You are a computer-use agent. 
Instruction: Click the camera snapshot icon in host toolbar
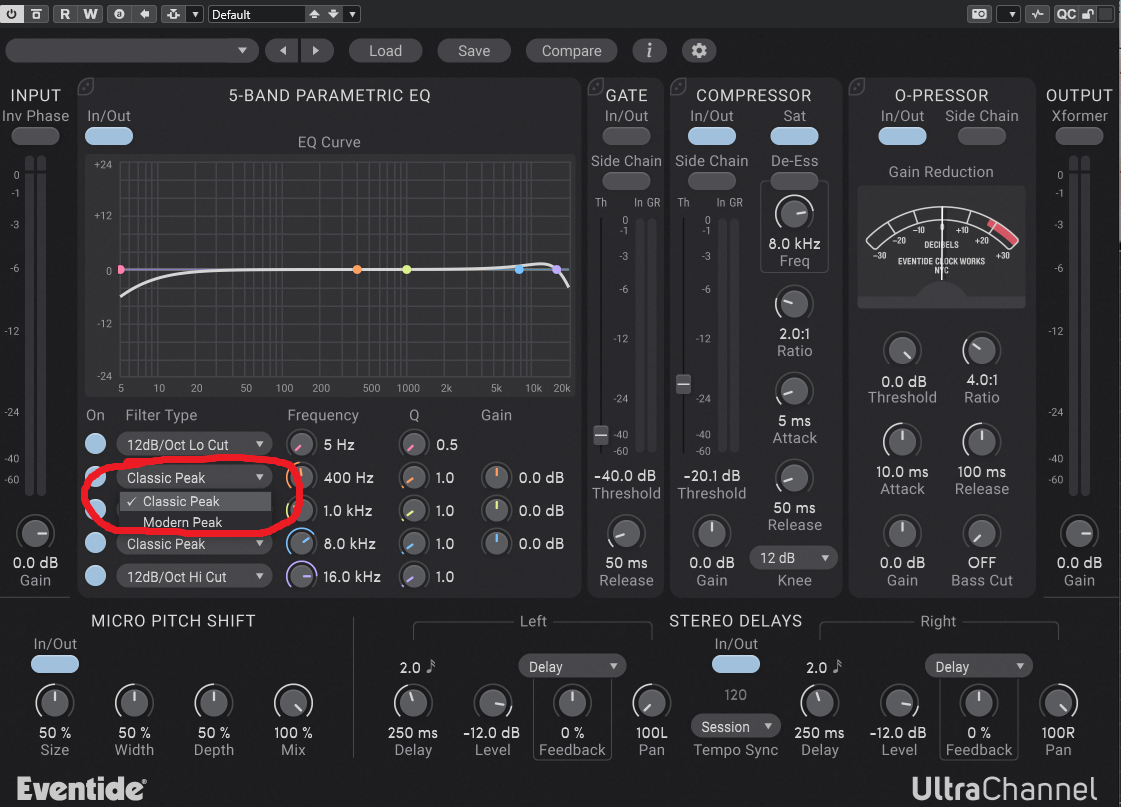(x=979, y=14)
